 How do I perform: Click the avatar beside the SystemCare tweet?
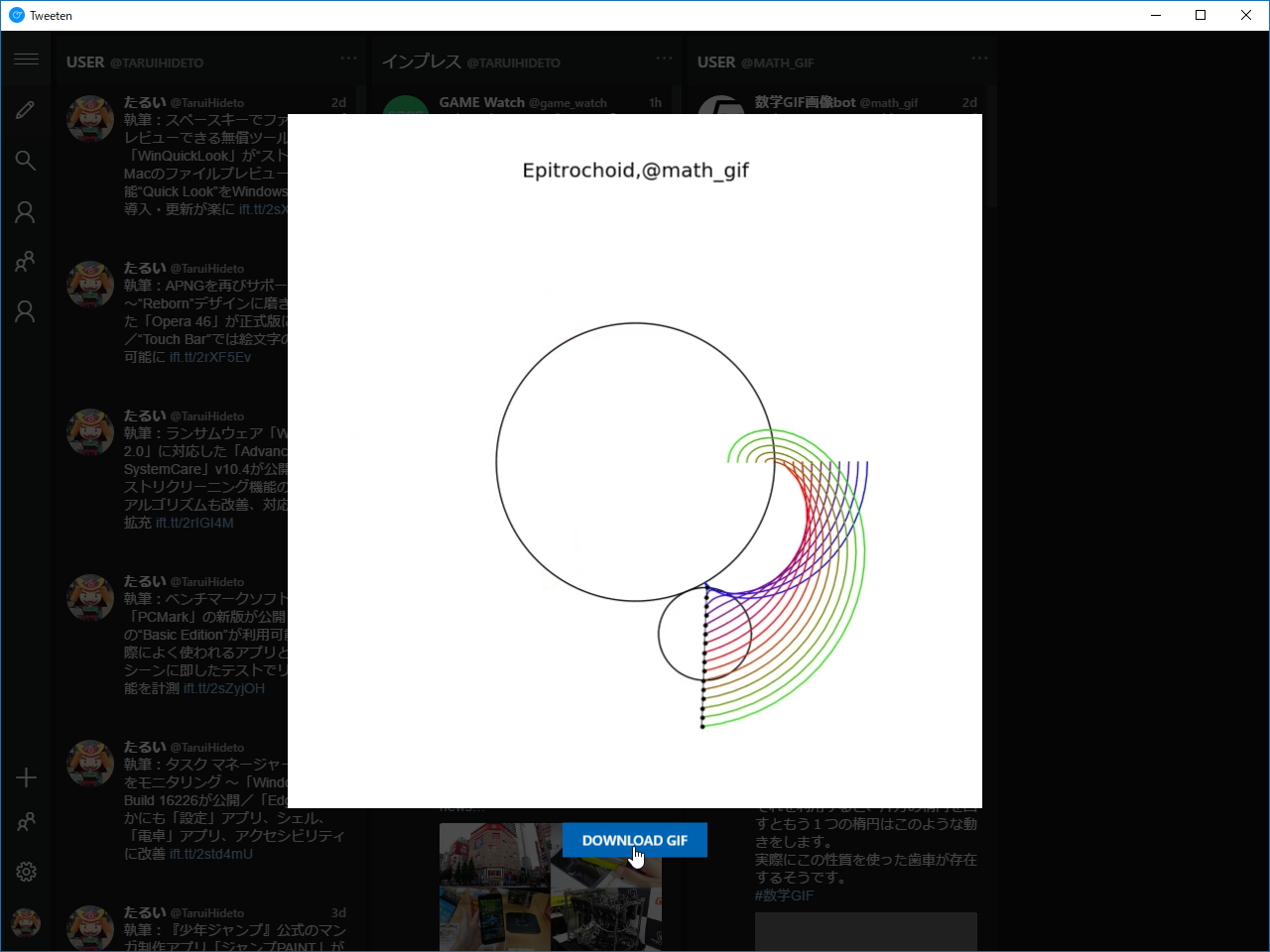tap(90, 432)
